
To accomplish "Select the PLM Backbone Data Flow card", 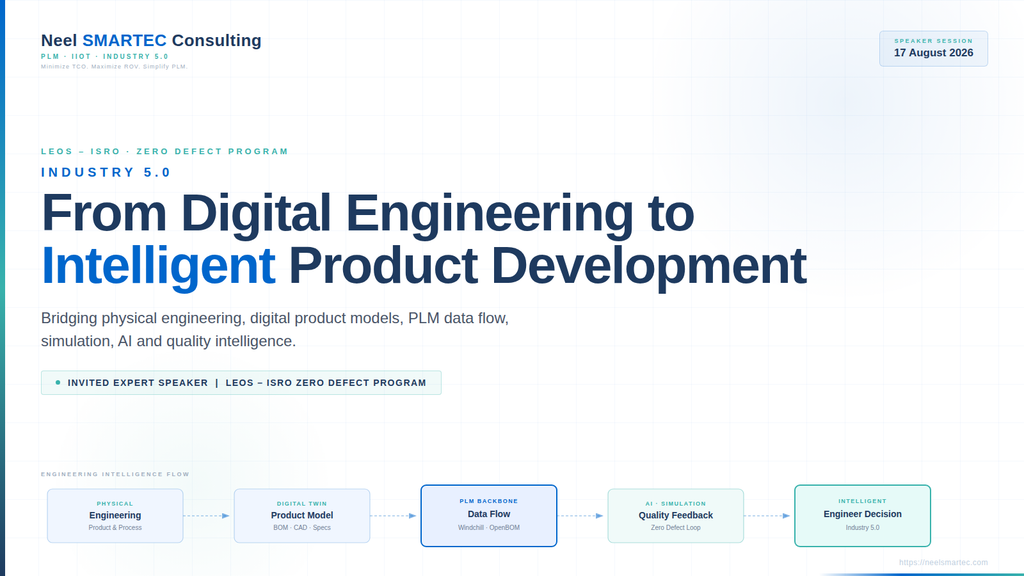I will tap(488, 516).
